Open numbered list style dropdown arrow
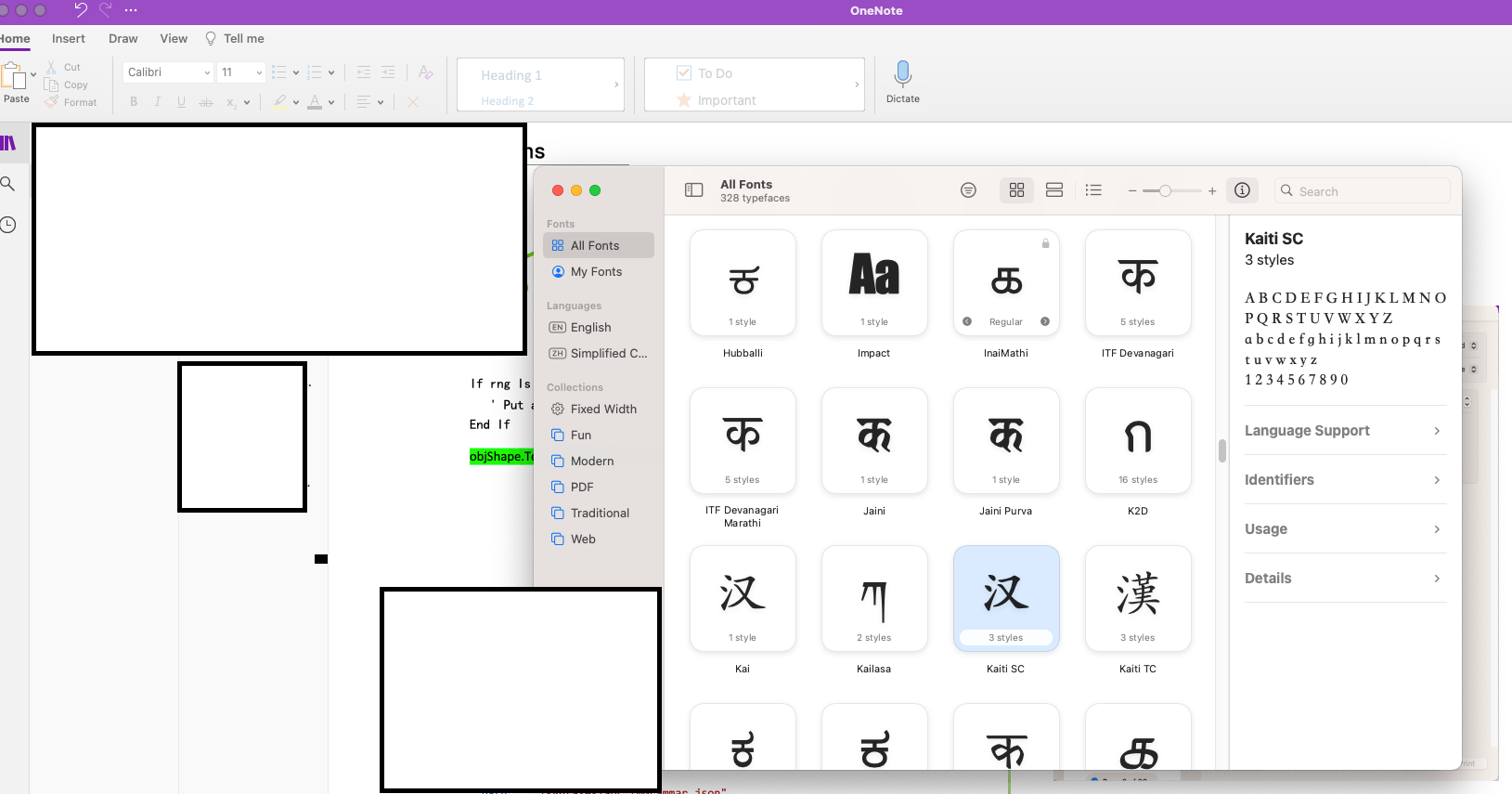This screenshot has width=1512, height=794. [x=331, y=72]
